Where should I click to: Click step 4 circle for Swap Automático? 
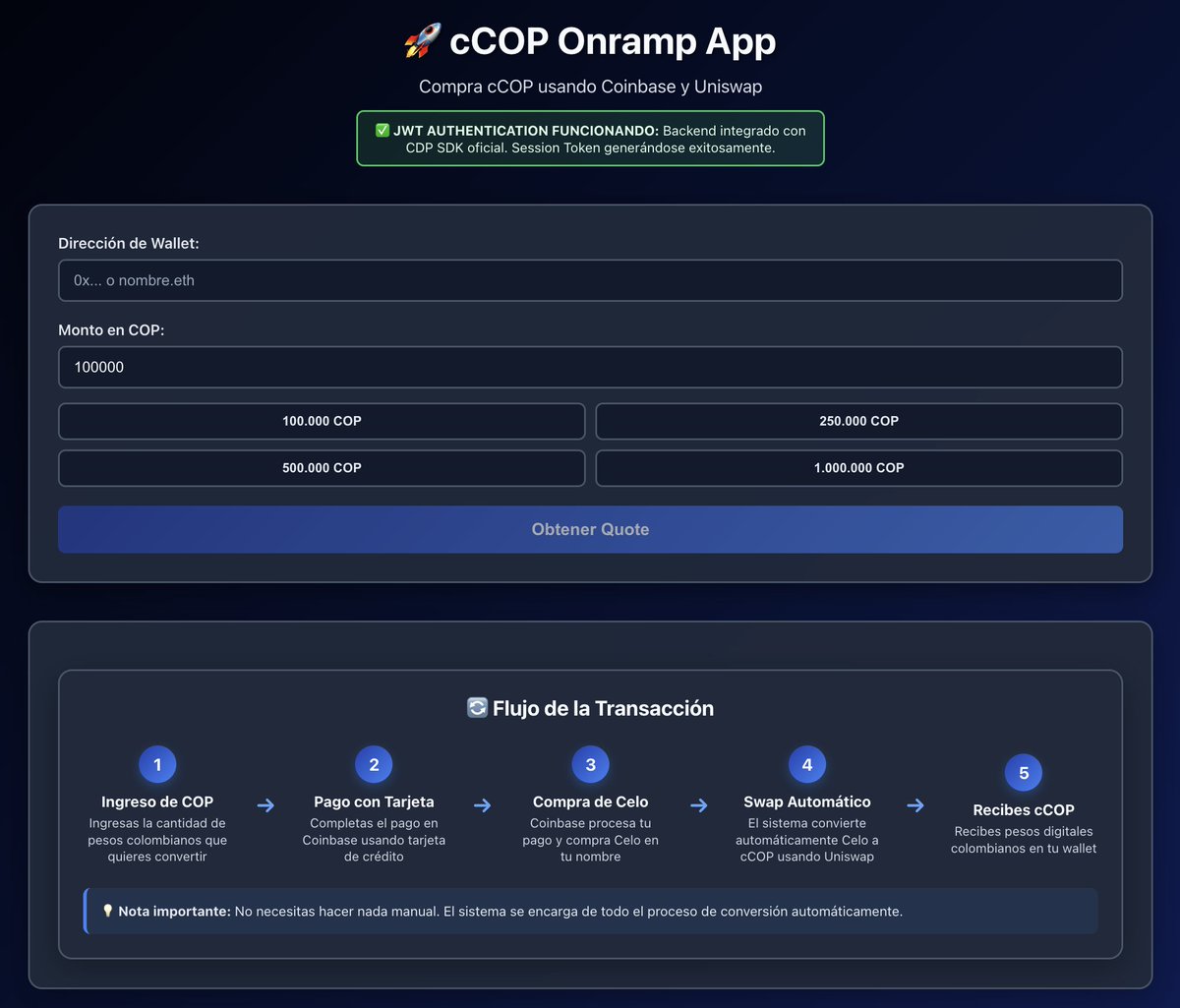click(807, 764)
